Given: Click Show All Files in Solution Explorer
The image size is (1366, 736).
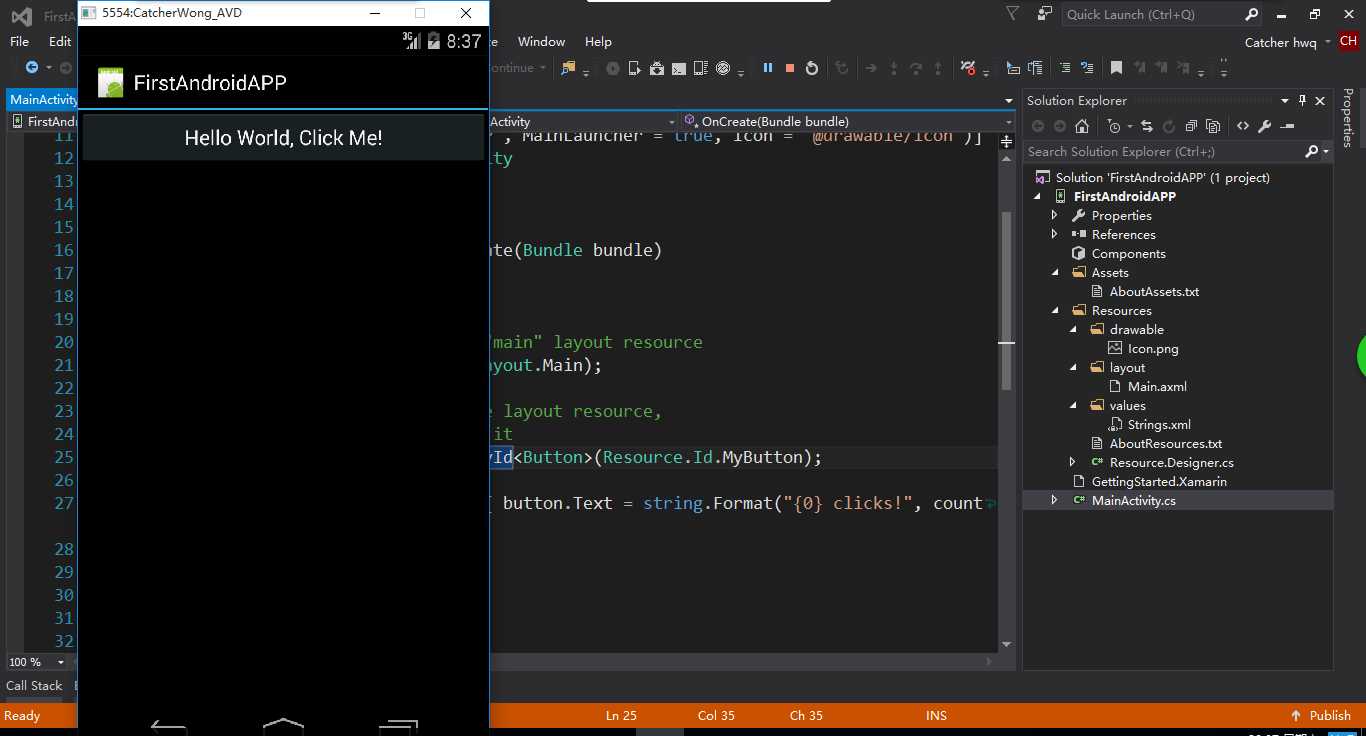Looking at the screenshot, I should (1213, 126).
